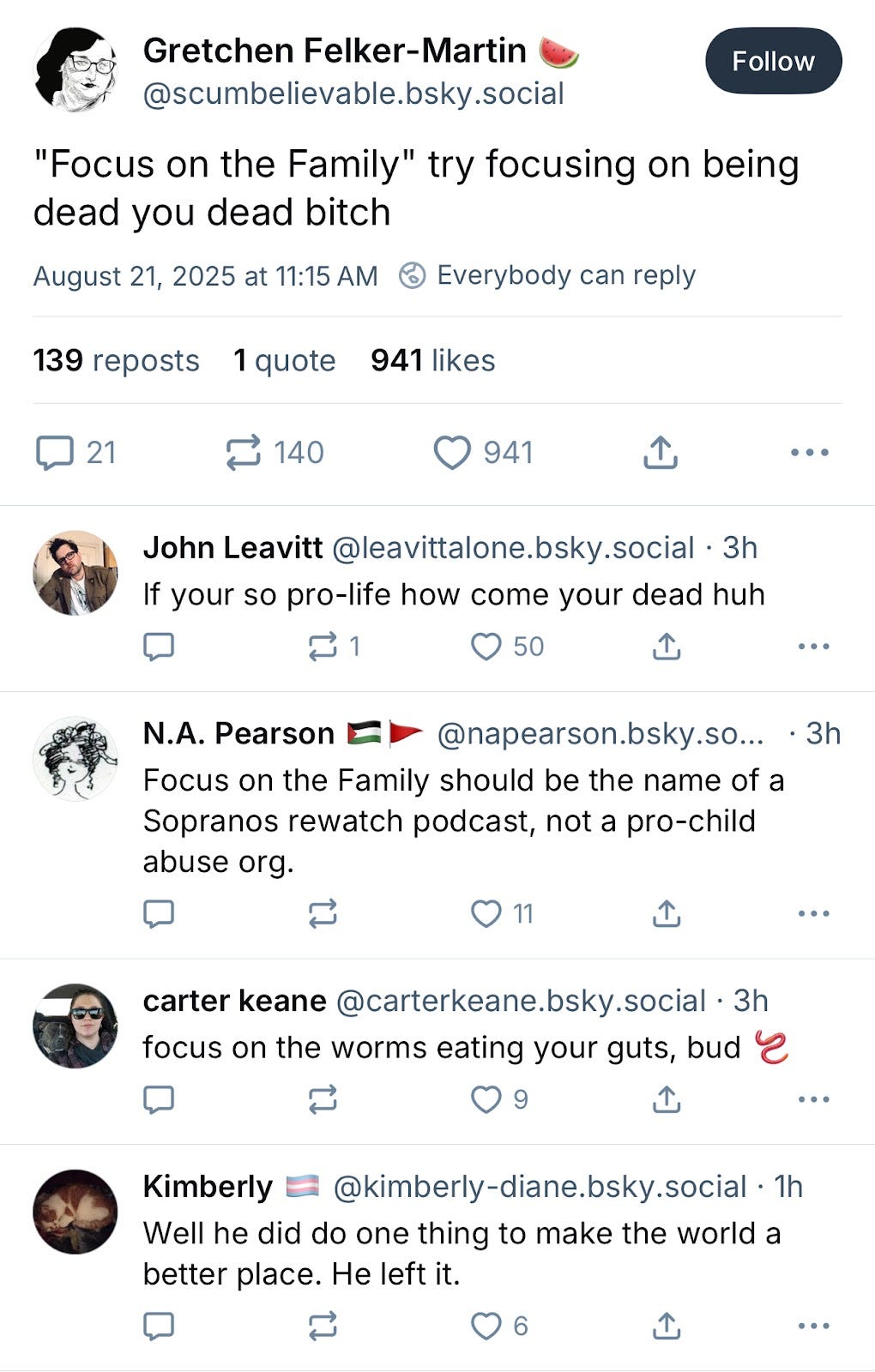Open the Everybody can reply setting
The image size is (875, 1372).
pos(548,275)
